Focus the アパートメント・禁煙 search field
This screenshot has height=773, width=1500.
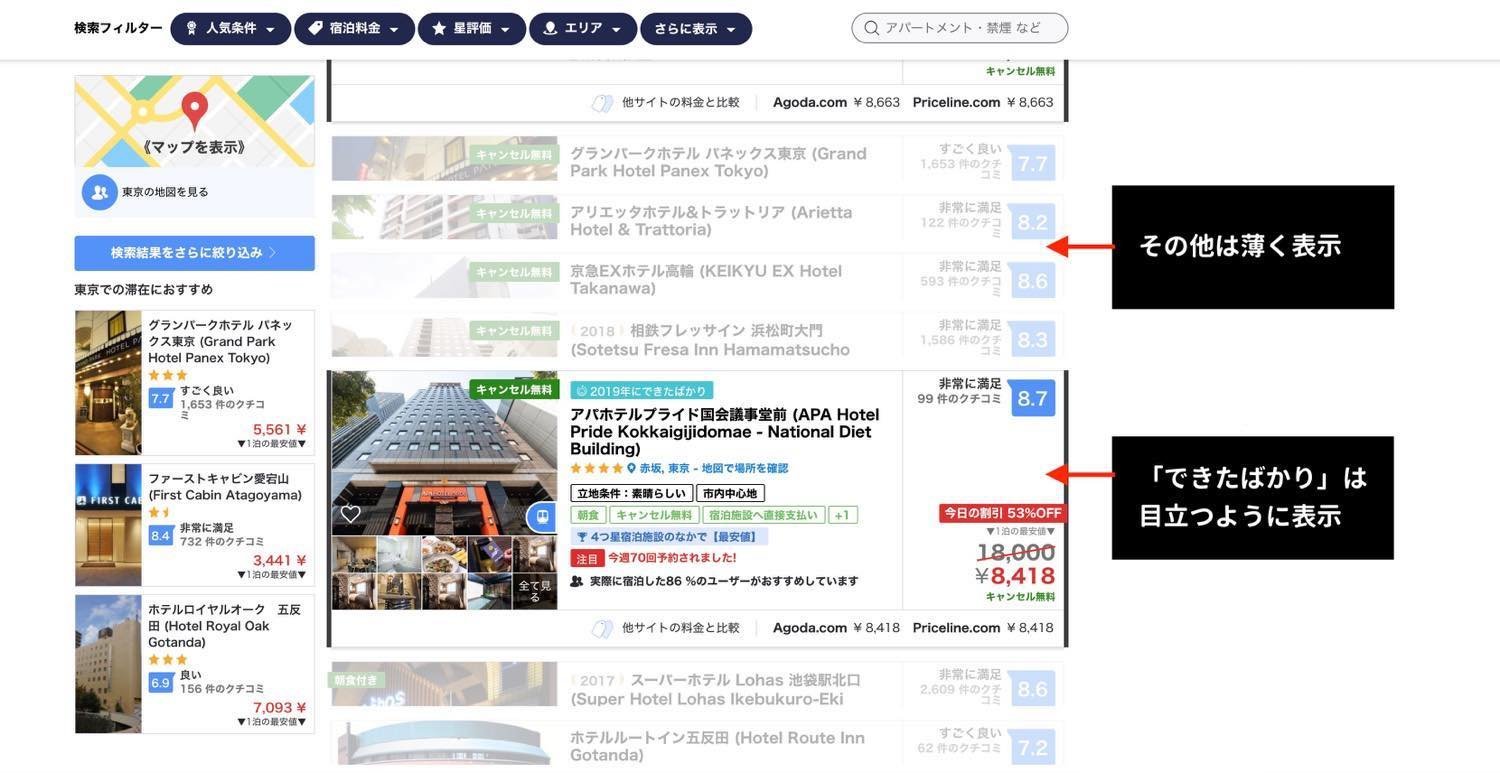click(960, 28)
